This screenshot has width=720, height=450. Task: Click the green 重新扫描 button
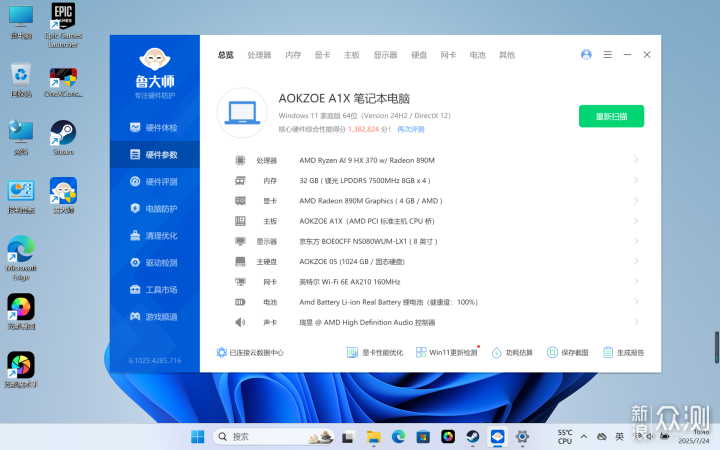tap(611, 116)
